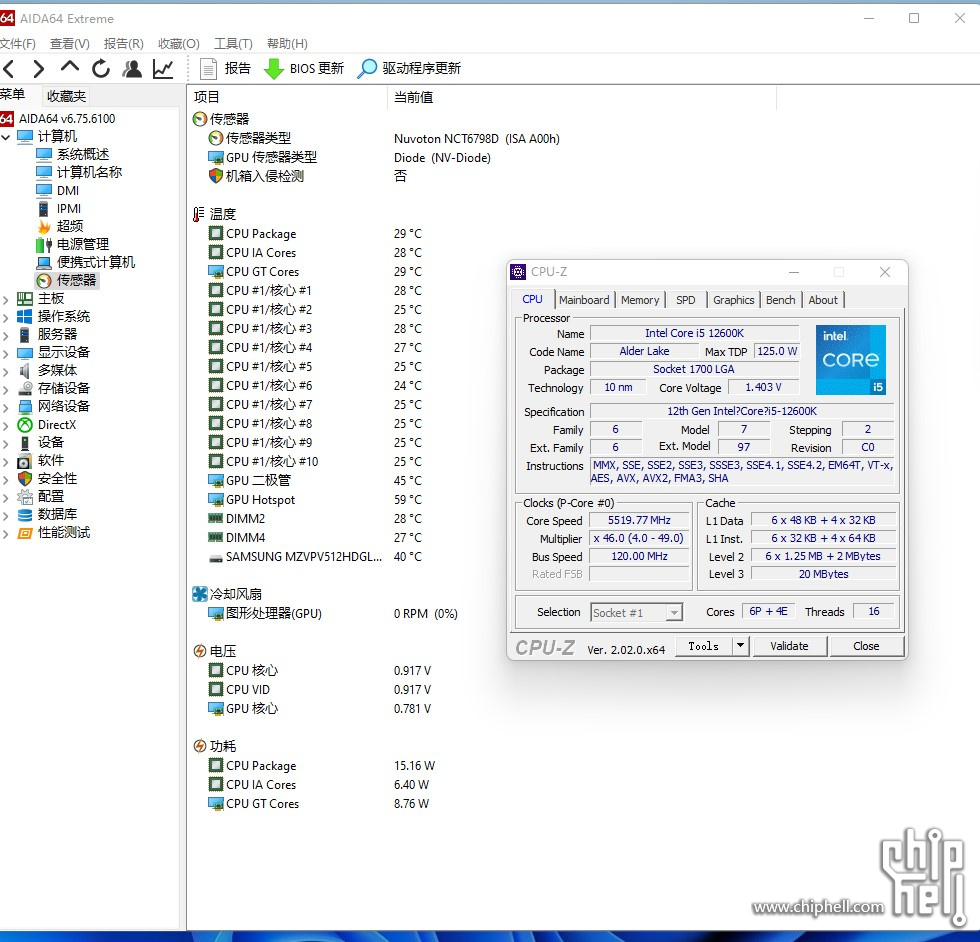Expand the 存储设备 tree node
The height and width of the screenshot is (942, 980).
click(6, 389)
